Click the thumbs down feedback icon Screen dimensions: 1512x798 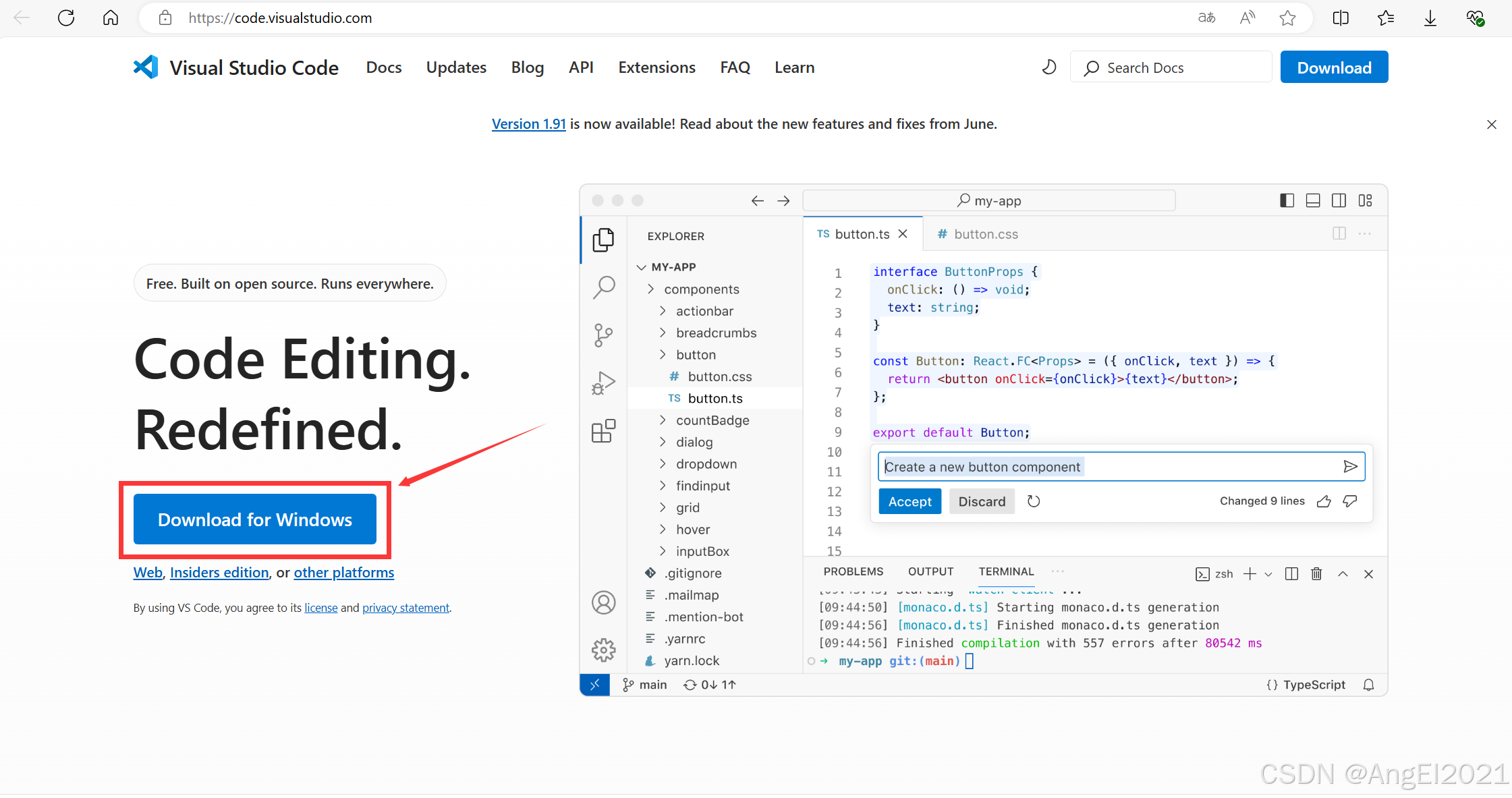pos(1350,501)
